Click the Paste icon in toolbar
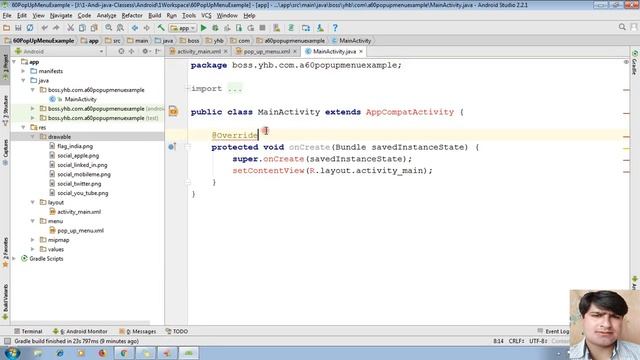Viewport: 640px width, 360px height. click(x=94, y=28)
